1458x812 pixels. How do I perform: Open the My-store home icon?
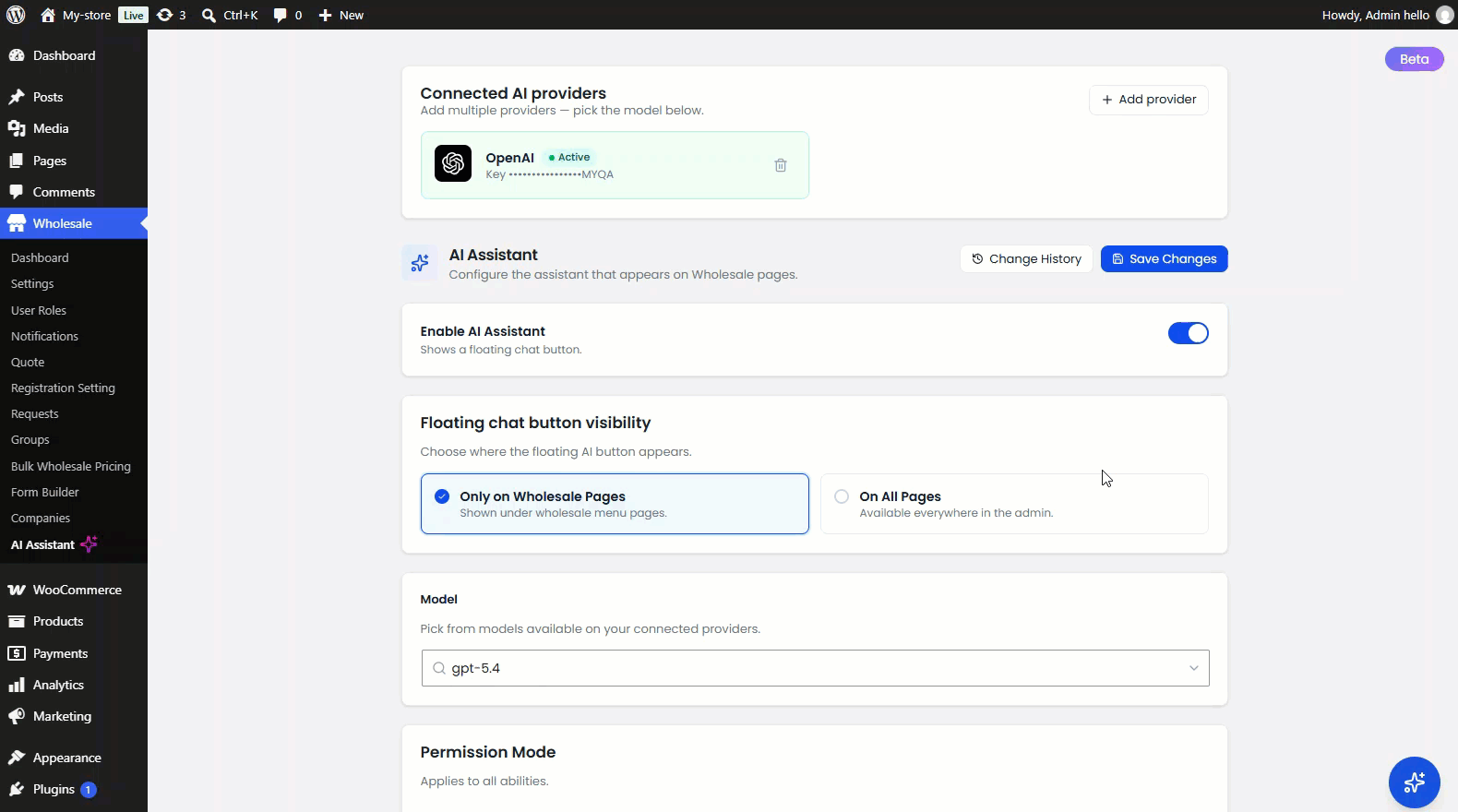[x=48, y=15]
